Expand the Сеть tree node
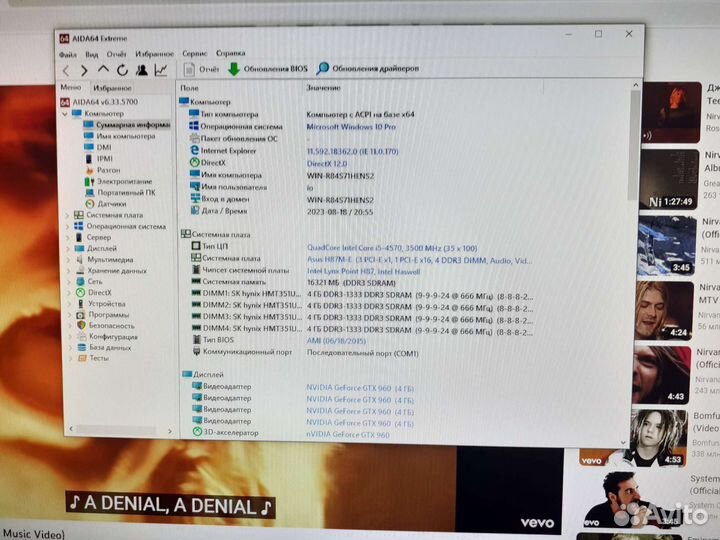 tap(70, 281)
